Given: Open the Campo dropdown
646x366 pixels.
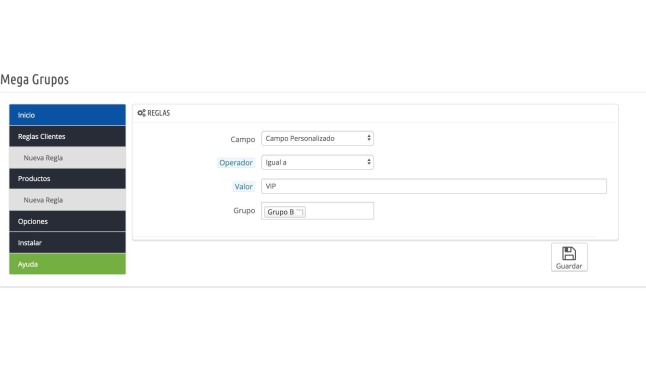Looking at the screenshot, I should point(317,138).
